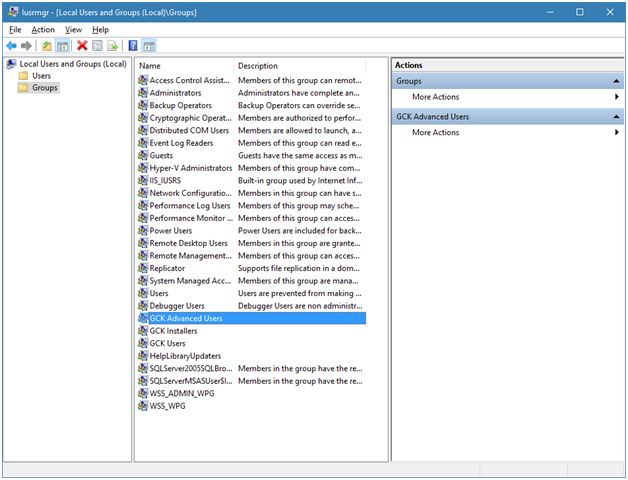Click the blue Help icon in the toolbar
Viewport: 628px width, 480px height.
[133, 46]
